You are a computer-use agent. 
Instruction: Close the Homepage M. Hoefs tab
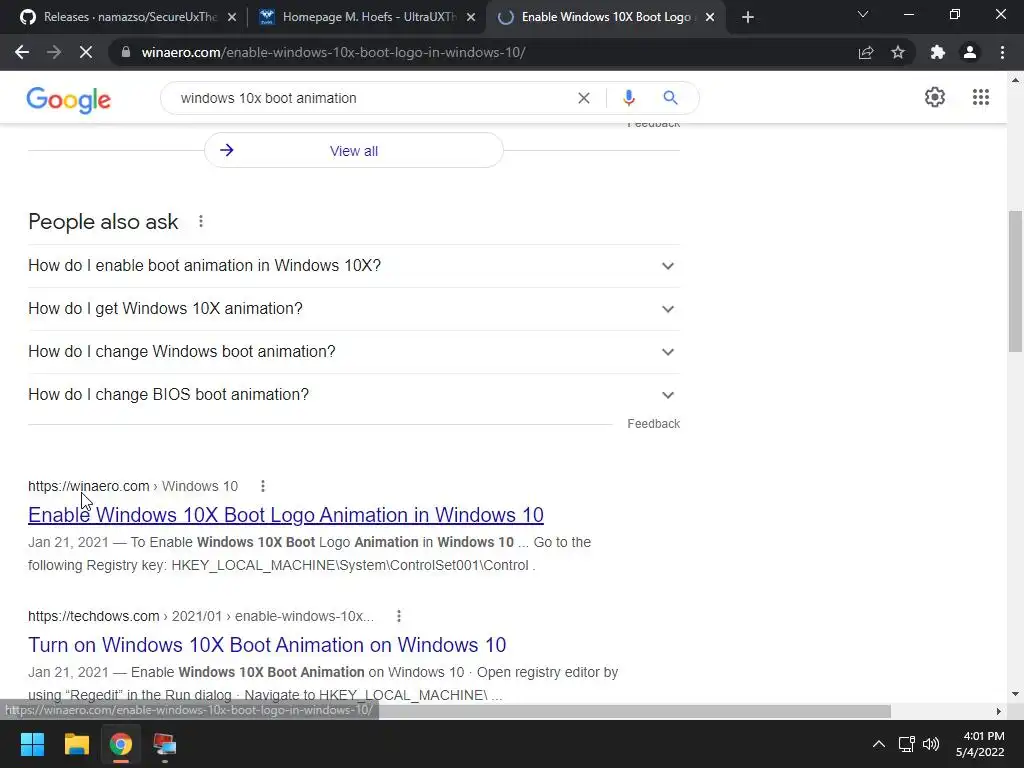pos(471,18)
